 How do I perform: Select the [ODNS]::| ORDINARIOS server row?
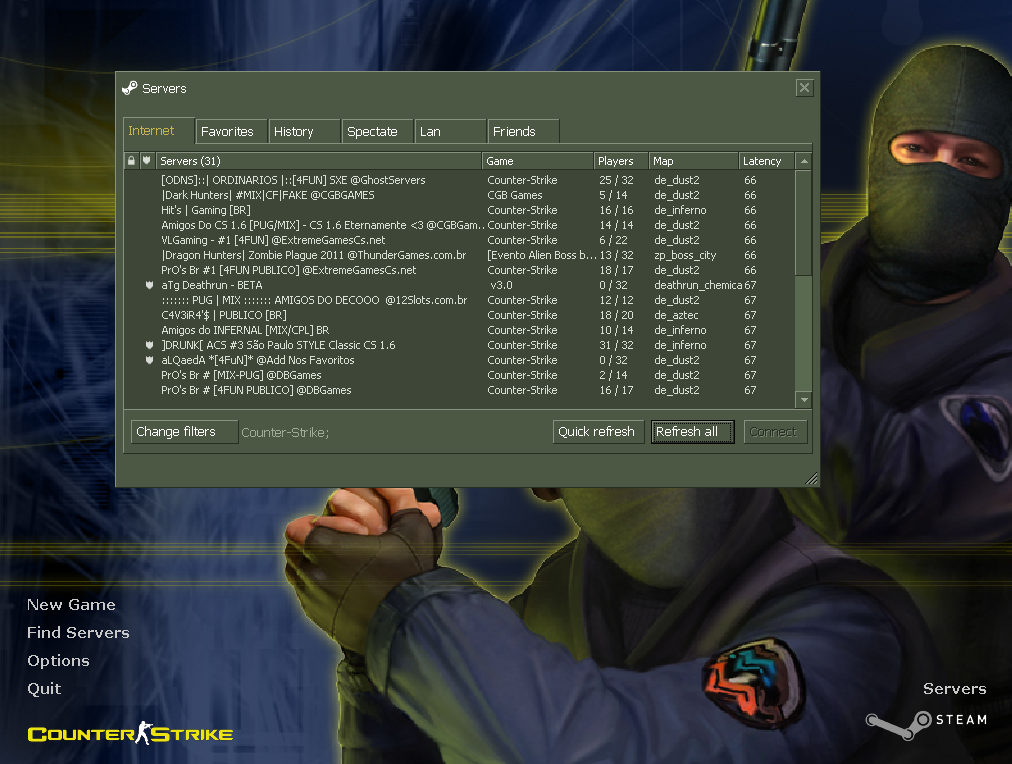460,180
